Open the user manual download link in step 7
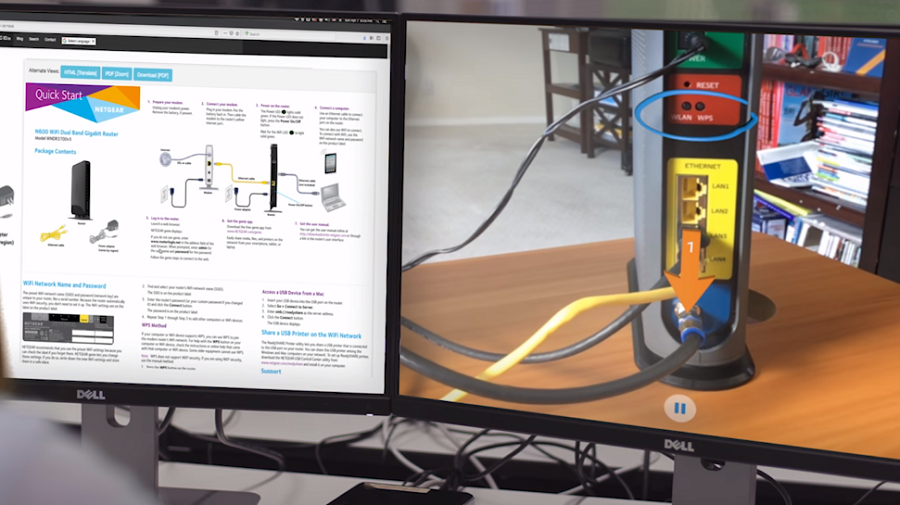Screen dimensions: 900x505 324,235
